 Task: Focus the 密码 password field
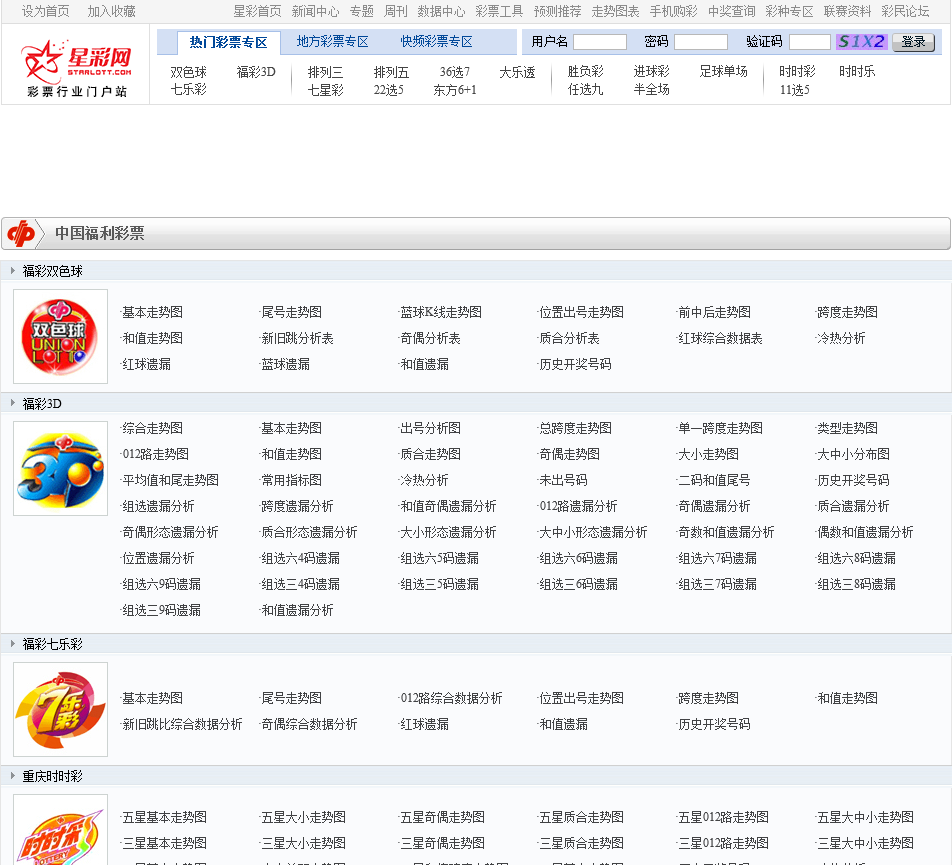tap(701, 42)
